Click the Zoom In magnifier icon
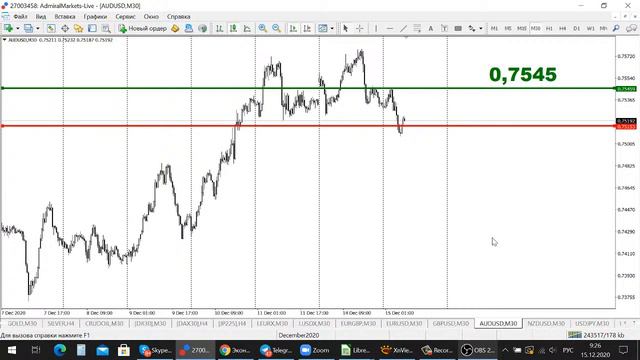 pos(262,28)
